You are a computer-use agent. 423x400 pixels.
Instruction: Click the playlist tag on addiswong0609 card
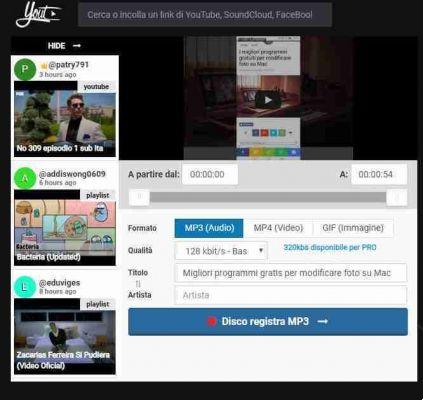[97, 195]
